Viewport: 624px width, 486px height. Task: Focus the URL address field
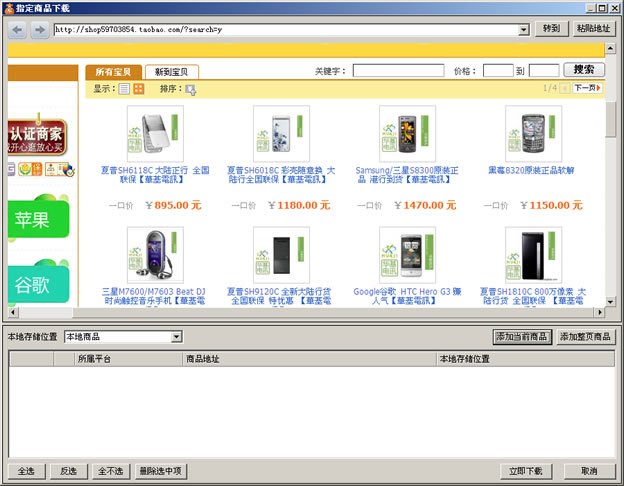pyautogui.click(x=287, y=29)
